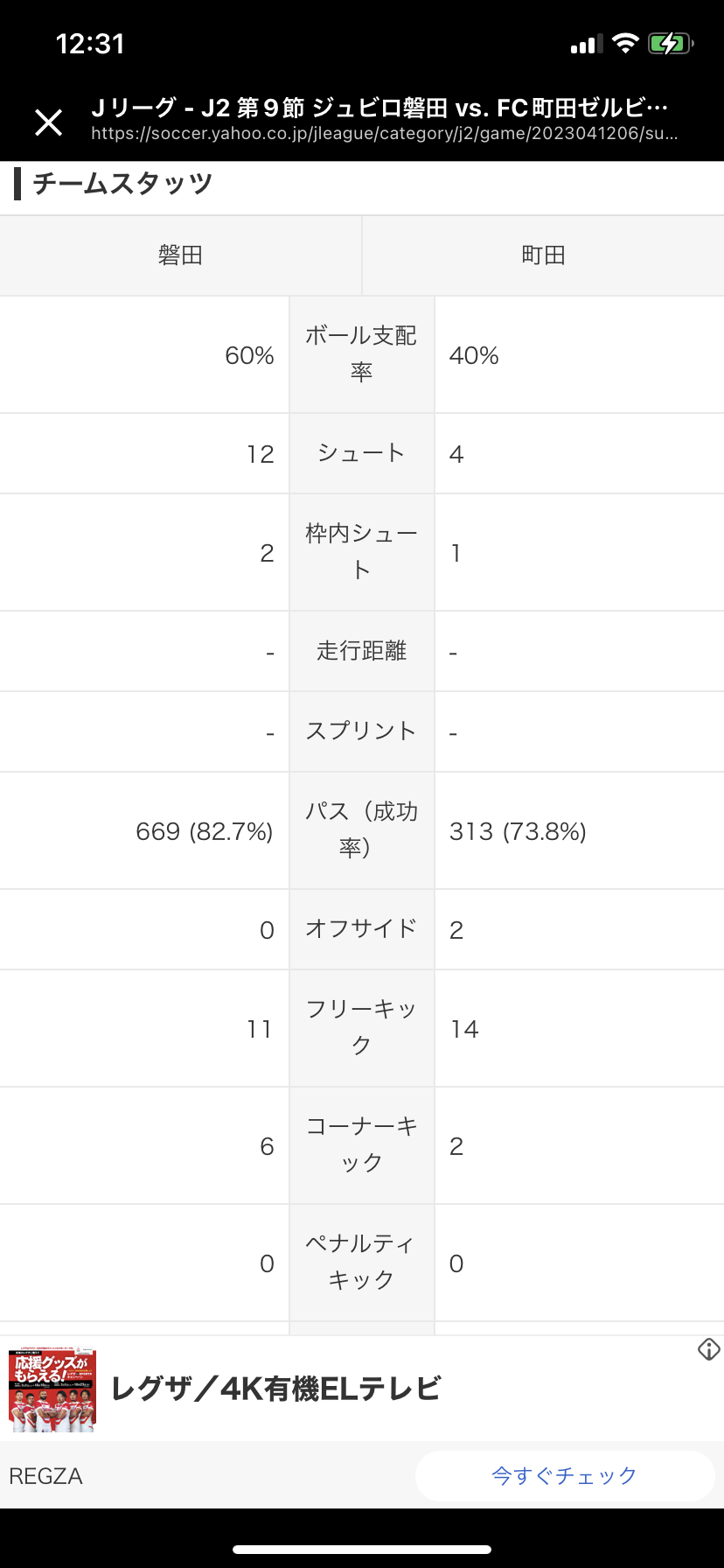Viewport: 724px width, 1568px height.
Task: Tap the 今すぐチェック button
Action: pos(565,1476)
